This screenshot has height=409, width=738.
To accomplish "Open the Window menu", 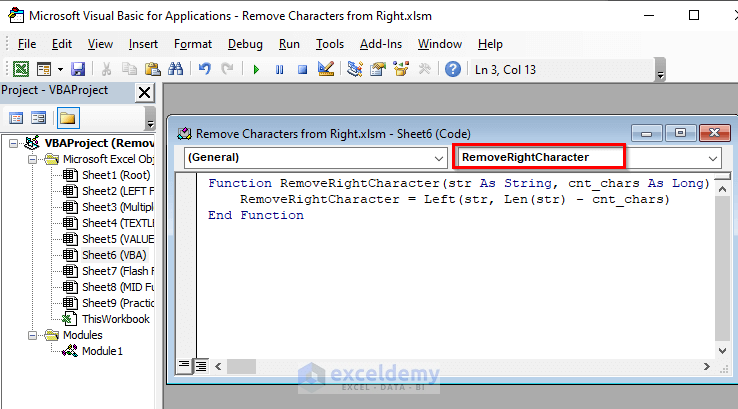I will pyautogui.click(x=440, y=44).
